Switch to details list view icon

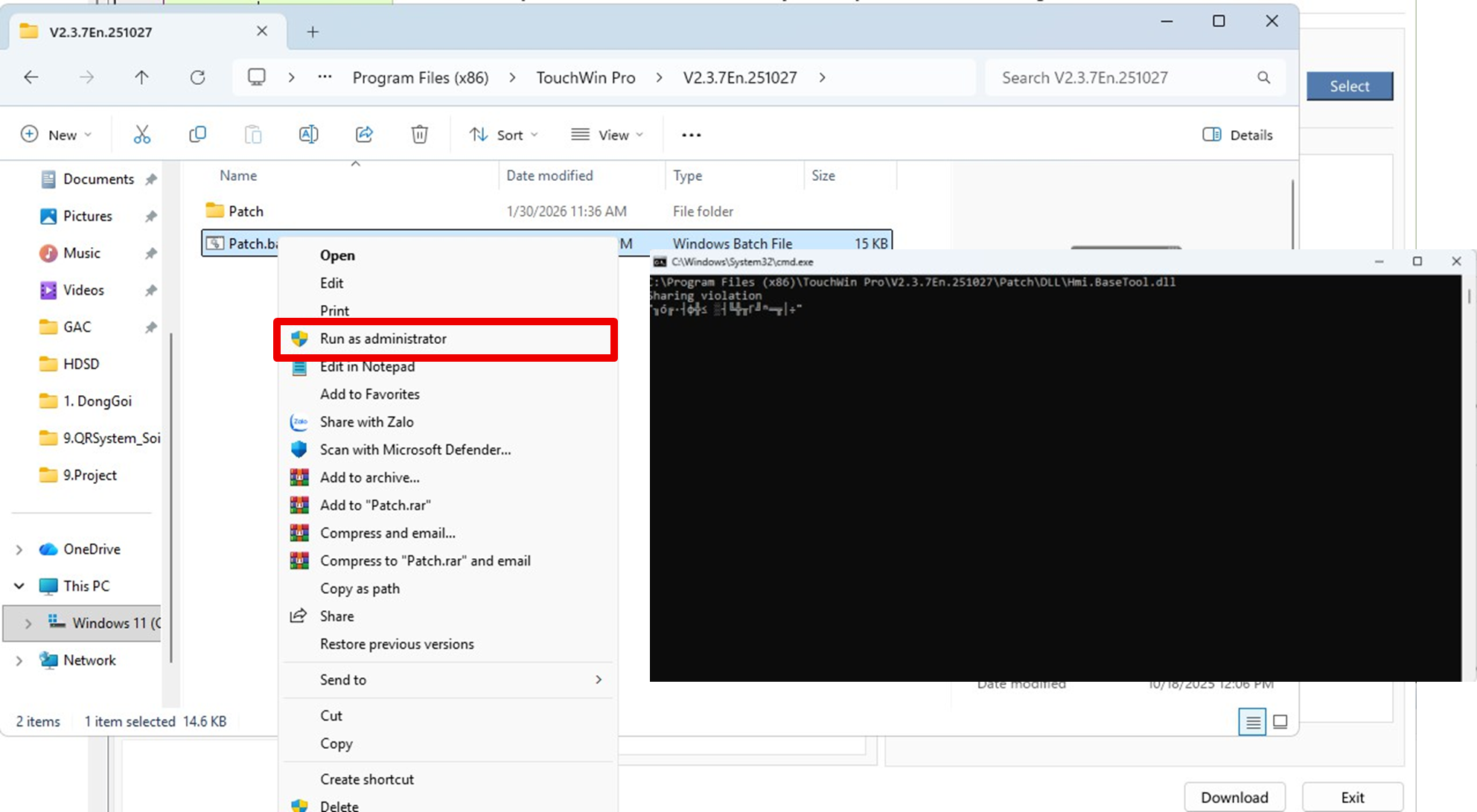[x=1252, y=721]
